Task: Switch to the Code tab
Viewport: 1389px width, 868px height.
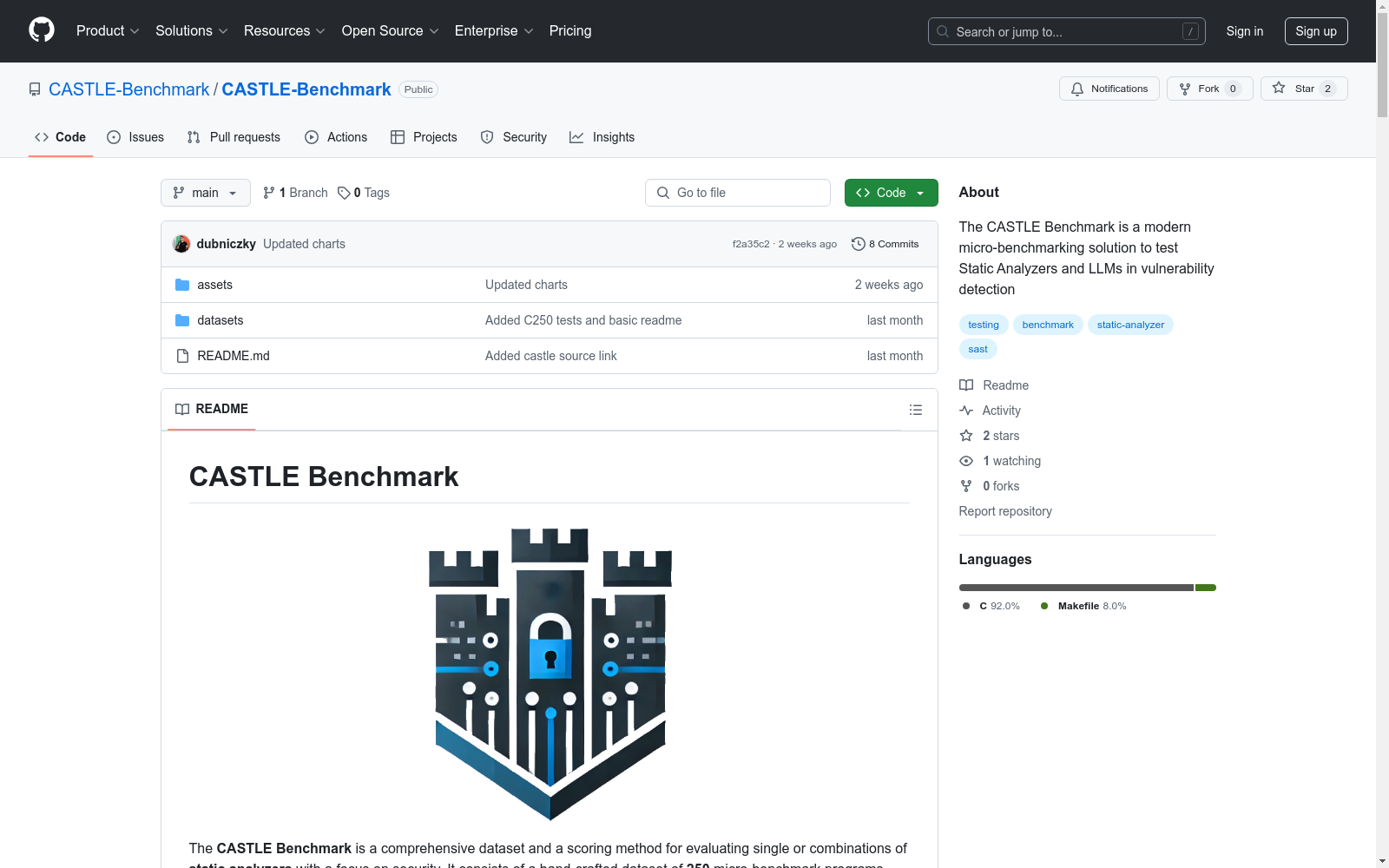Action: pyautogui.click(x=61, y=137)
